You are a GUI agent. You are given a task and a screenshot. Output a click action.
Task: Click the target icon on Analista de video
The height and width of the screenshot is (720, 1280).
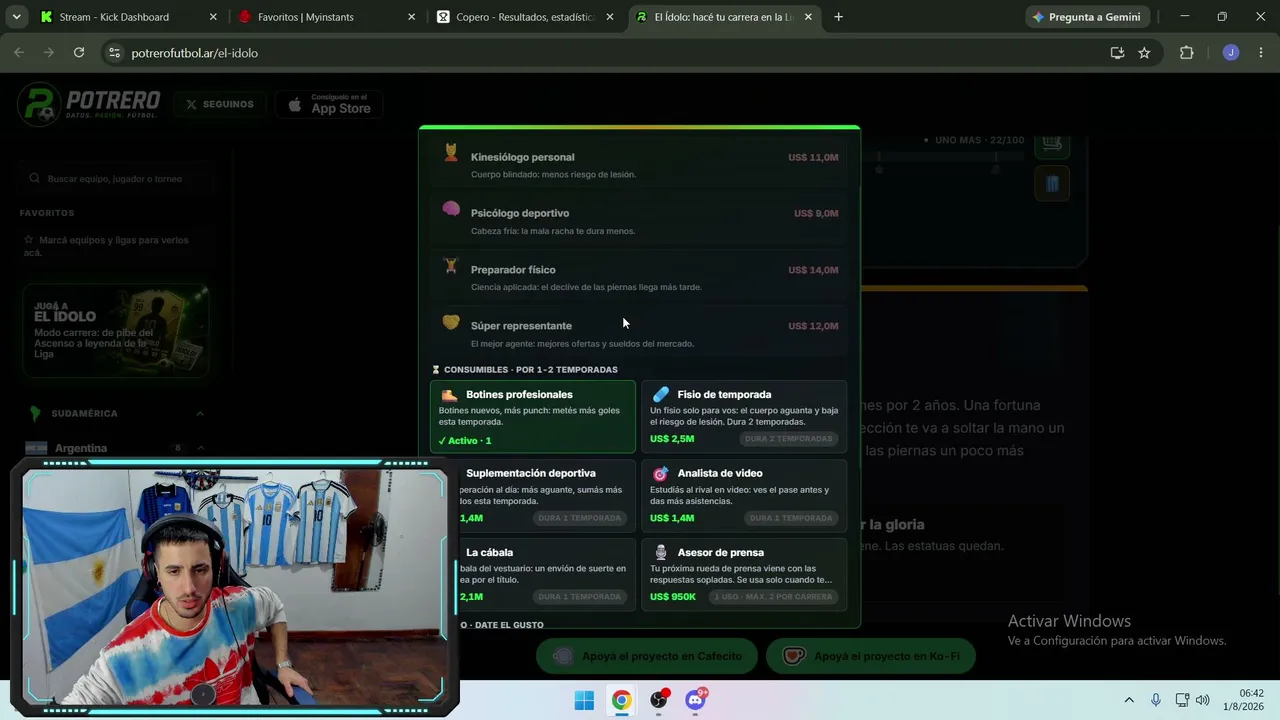[661, 474]
